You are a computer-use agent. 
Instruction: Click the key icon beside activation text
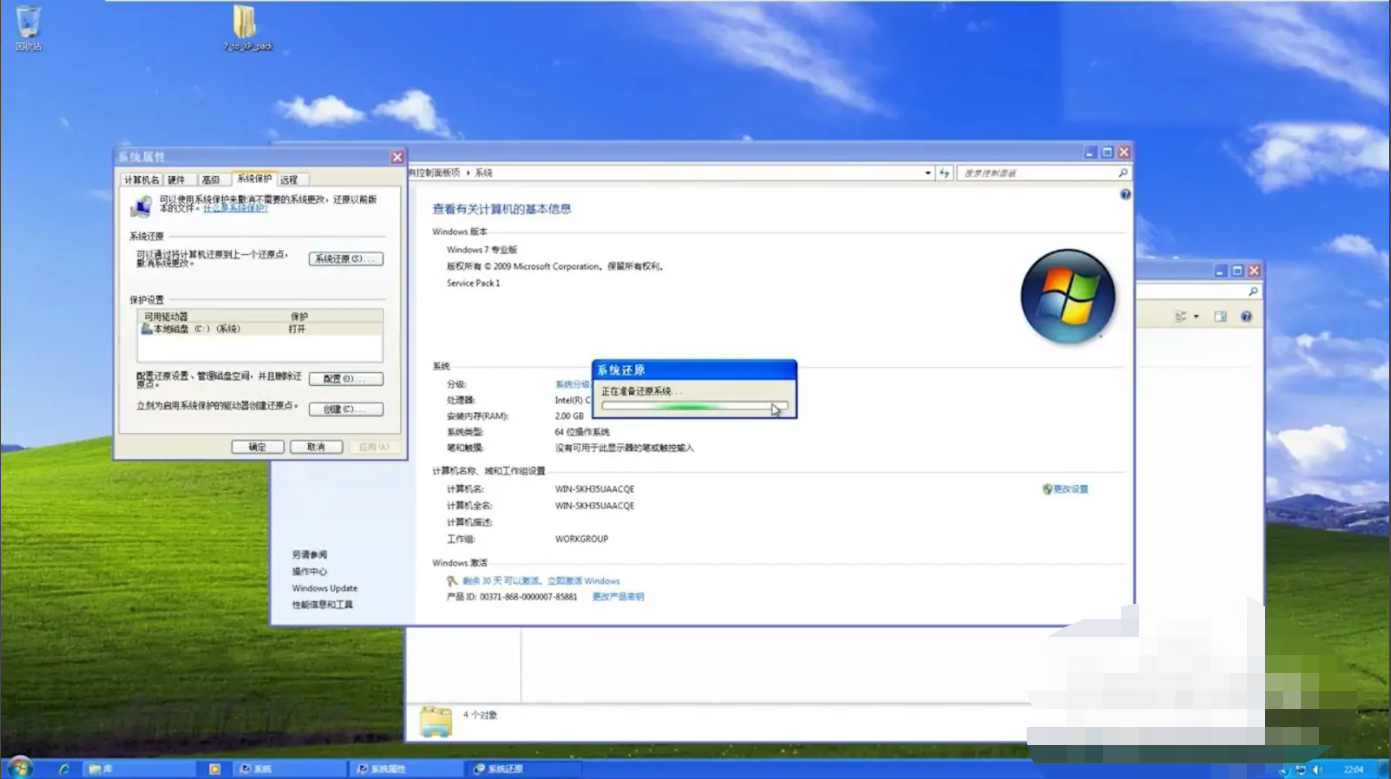(452, 580)
